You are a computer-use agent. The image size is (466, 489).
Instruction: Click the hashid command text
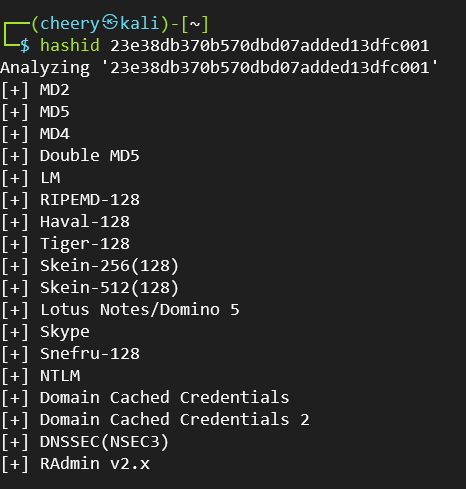(70, 45)
